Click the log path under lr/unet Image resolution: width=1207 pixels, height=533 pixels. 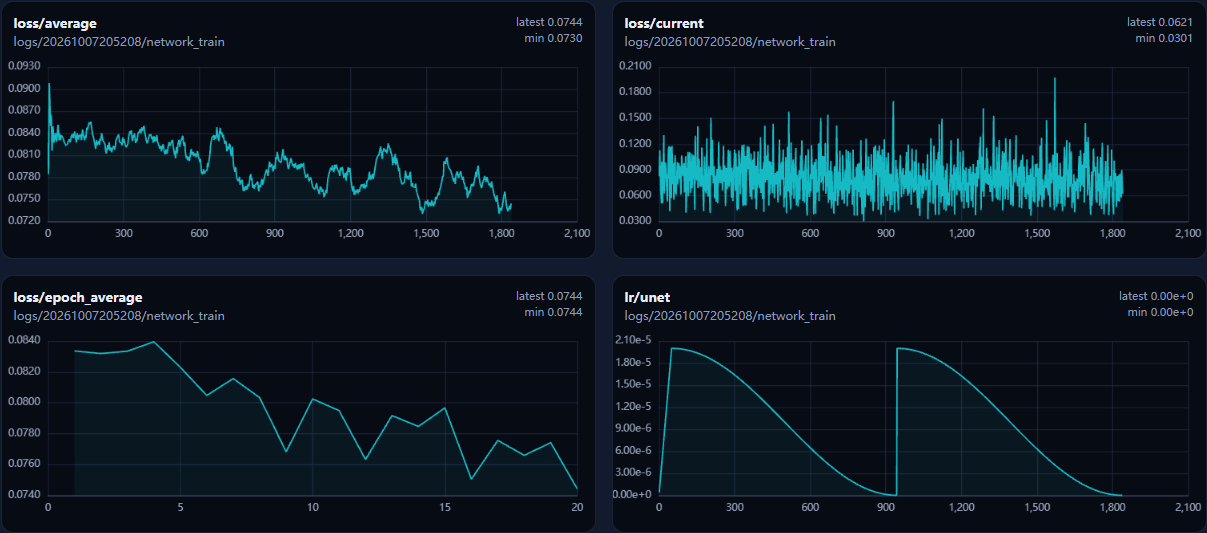(730, 316)
